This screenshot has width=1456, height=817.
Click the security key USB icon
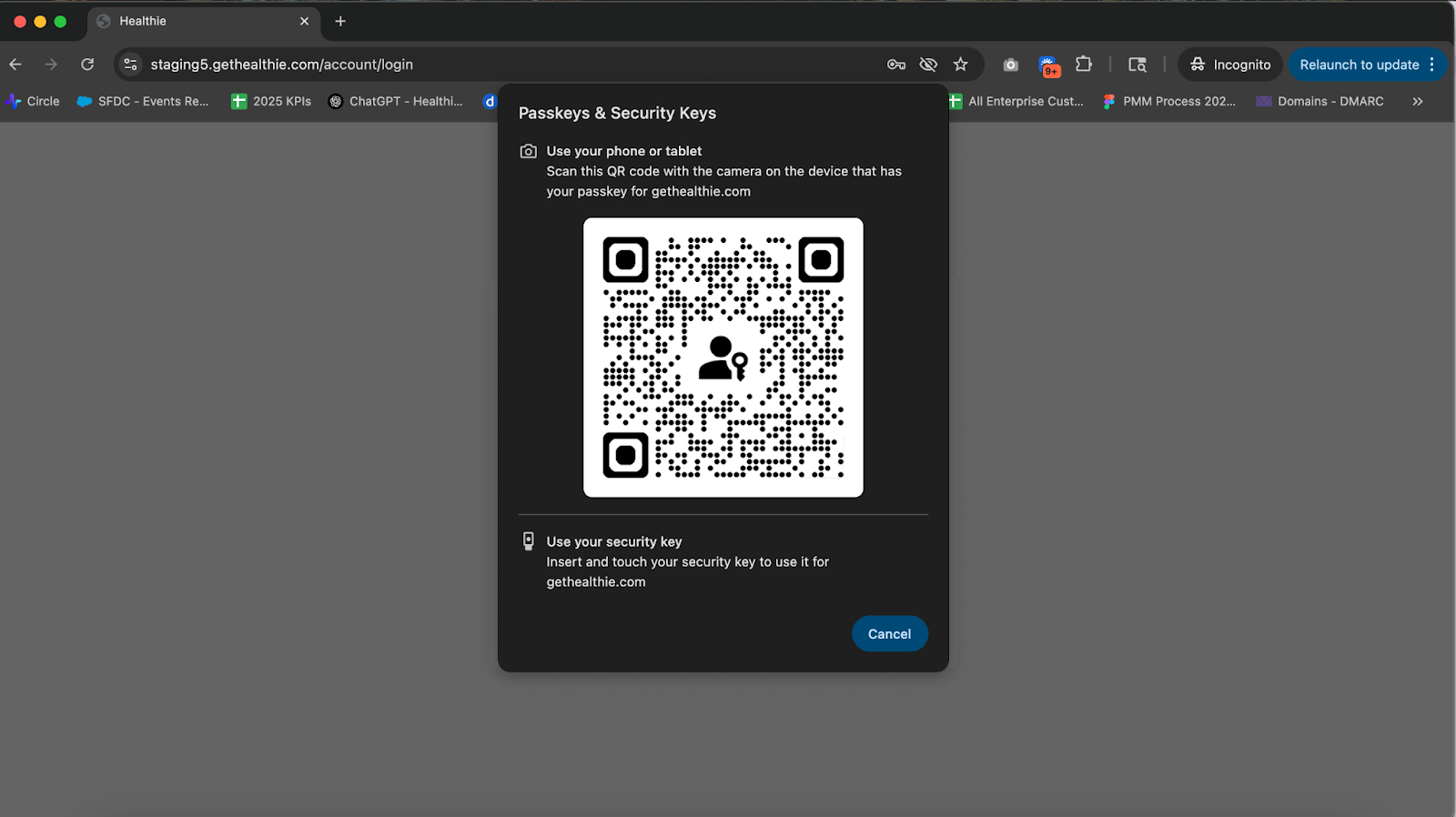point(528,541)
